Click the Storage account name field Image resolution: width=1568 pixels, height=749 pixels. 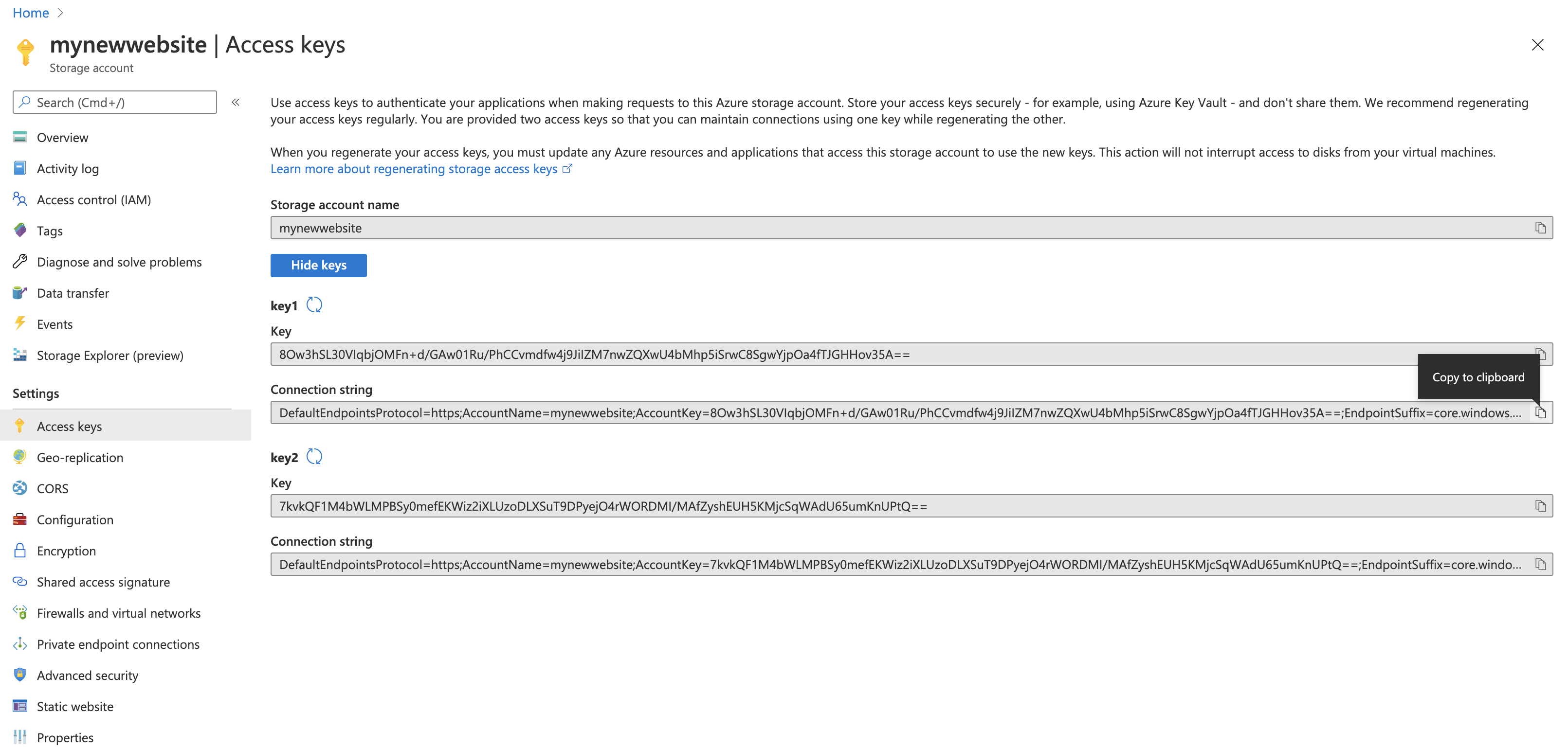(911, 228)
